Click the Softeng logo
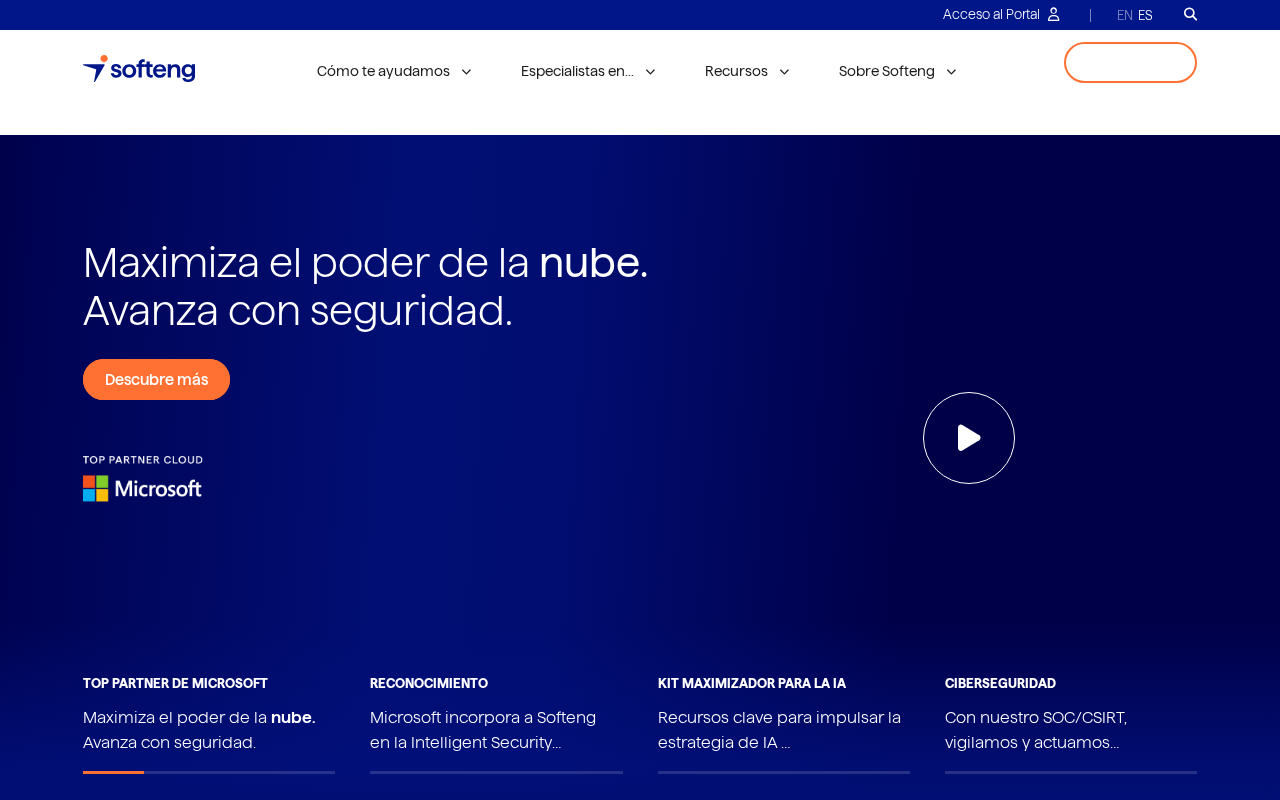Viewport: 1280px width, 800px height. [x=139, y=69]
